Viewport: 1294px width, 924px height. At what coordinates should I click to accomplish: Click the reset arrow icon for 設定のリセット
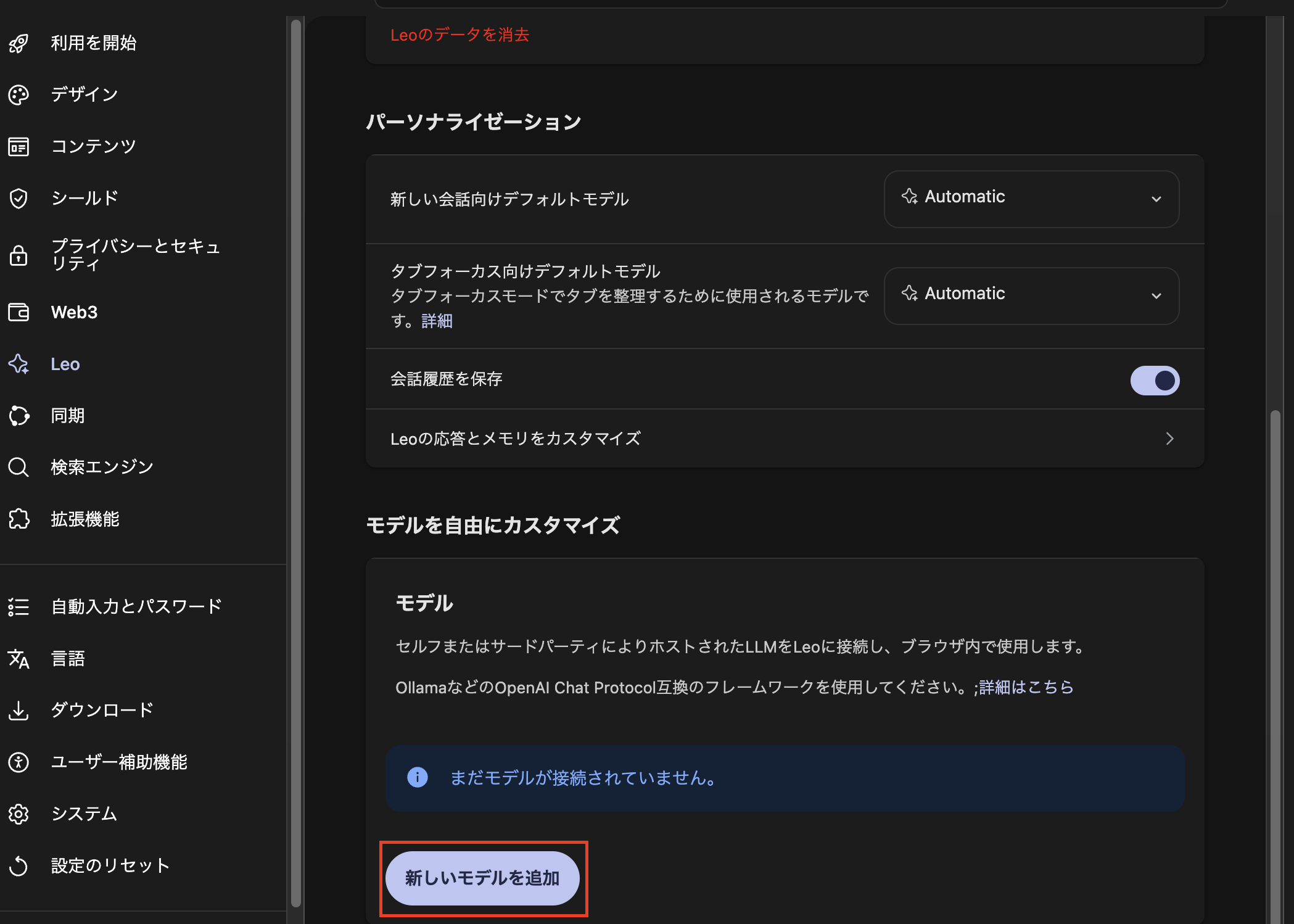coord(19,866)
